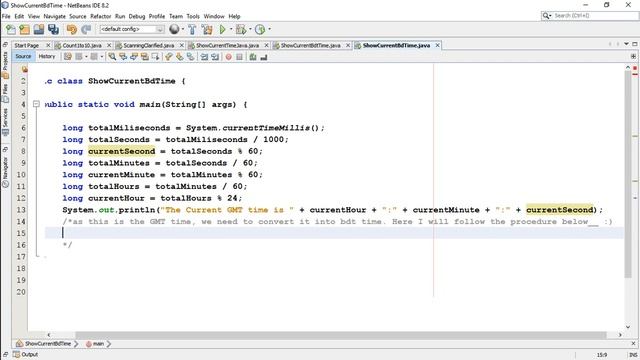Close the ScanningClarified.java tab

coord(182,45)
